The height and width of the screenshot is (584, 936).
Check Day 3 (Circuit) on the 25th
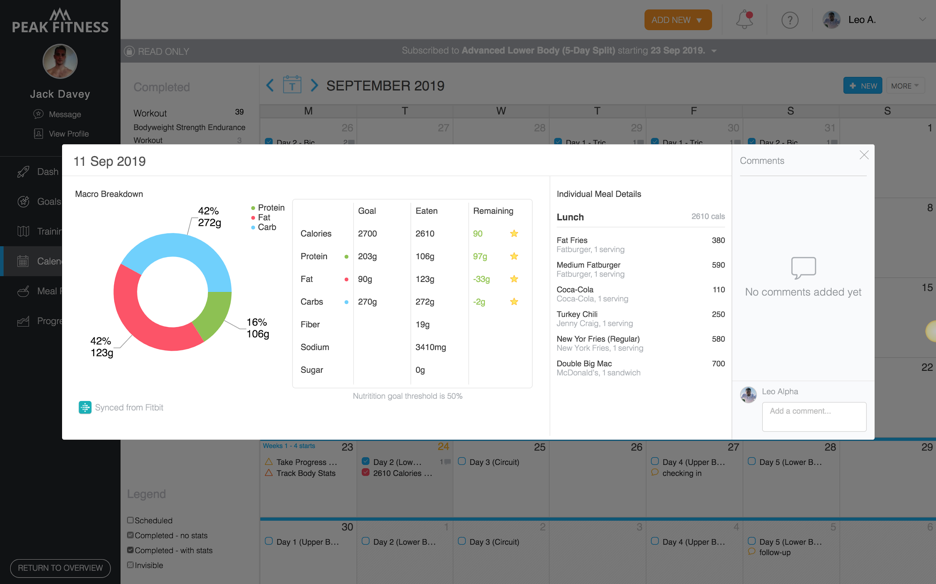[x=461, y=462]
